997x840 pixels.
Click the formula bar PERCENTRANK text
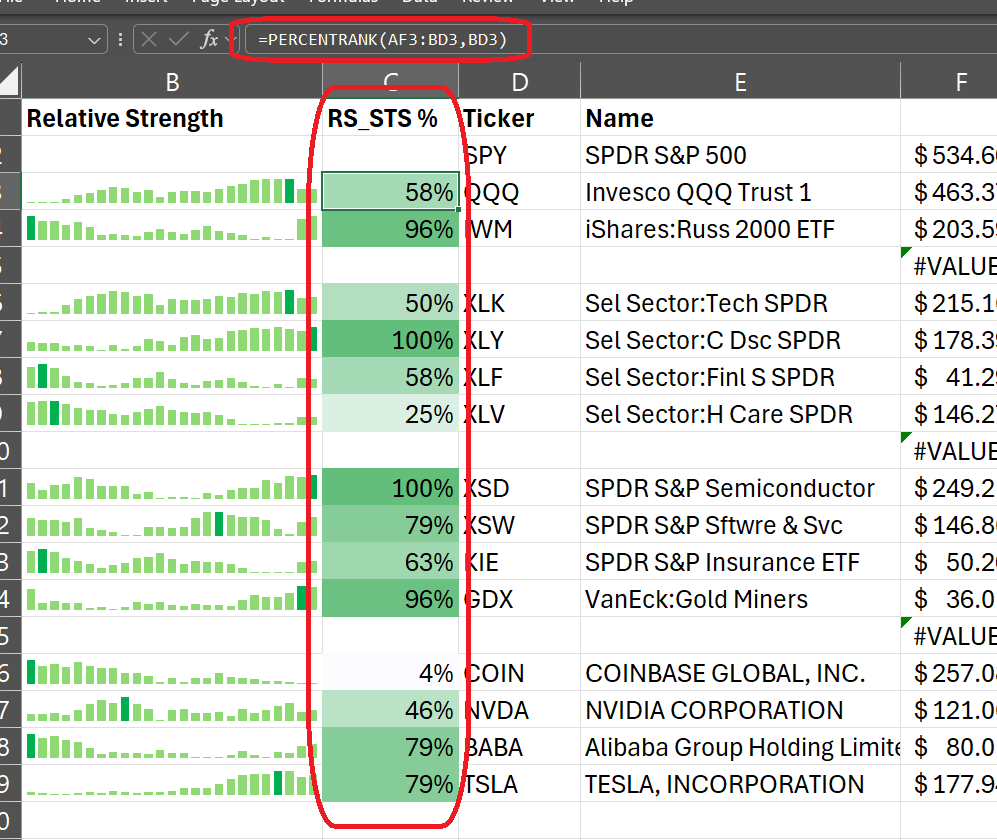pos(382,39)
